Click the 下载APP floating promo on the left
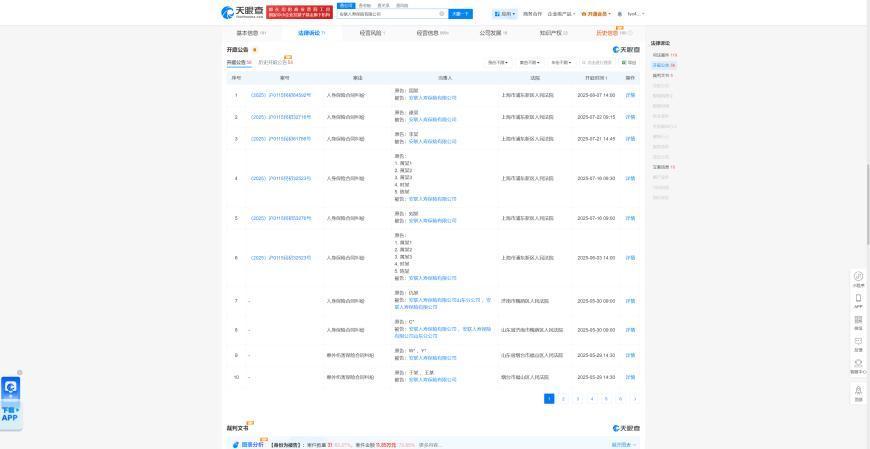 11,401
